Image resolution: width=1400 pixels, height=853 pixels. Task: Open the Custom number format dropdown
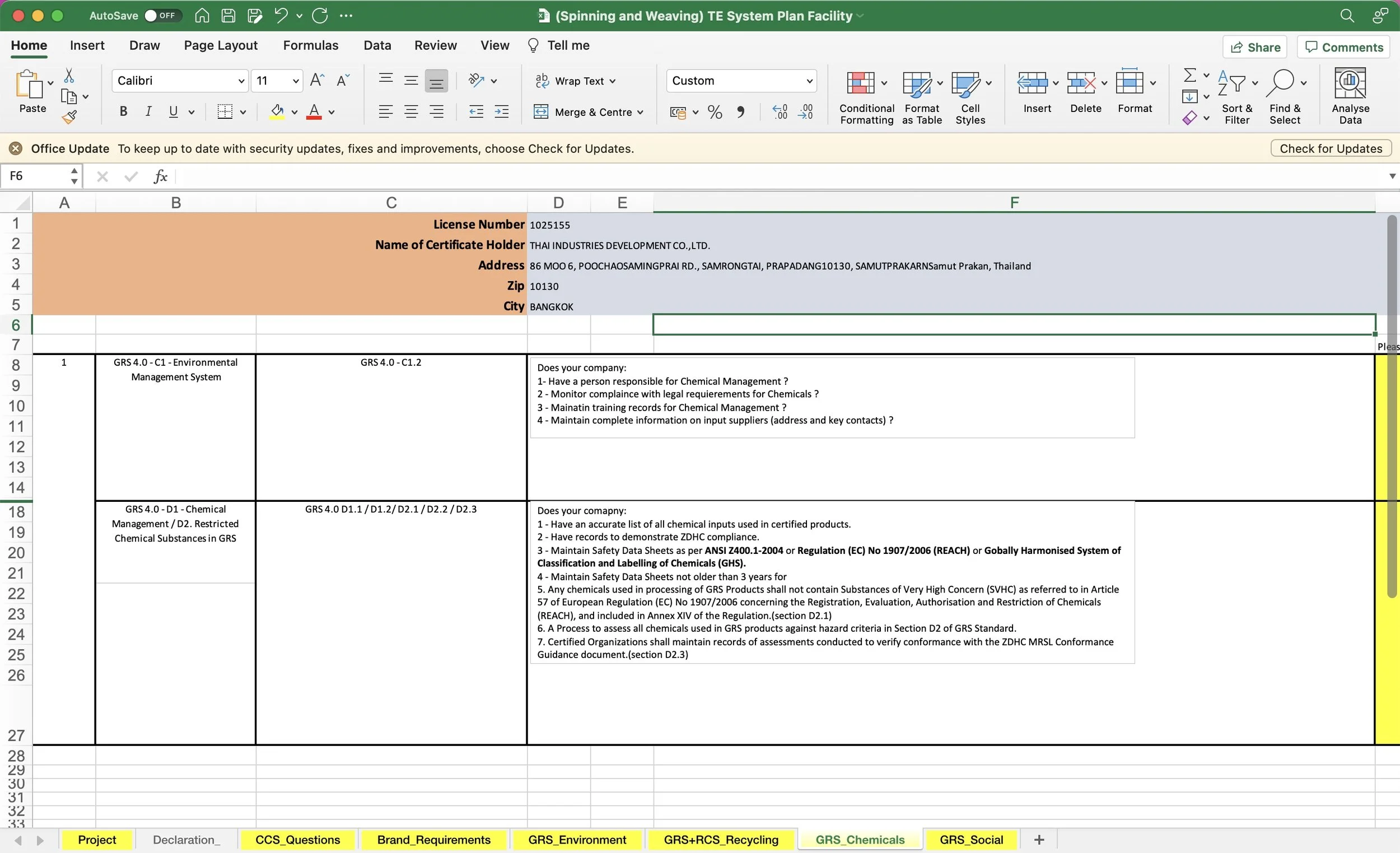click(x=809, y=81)
